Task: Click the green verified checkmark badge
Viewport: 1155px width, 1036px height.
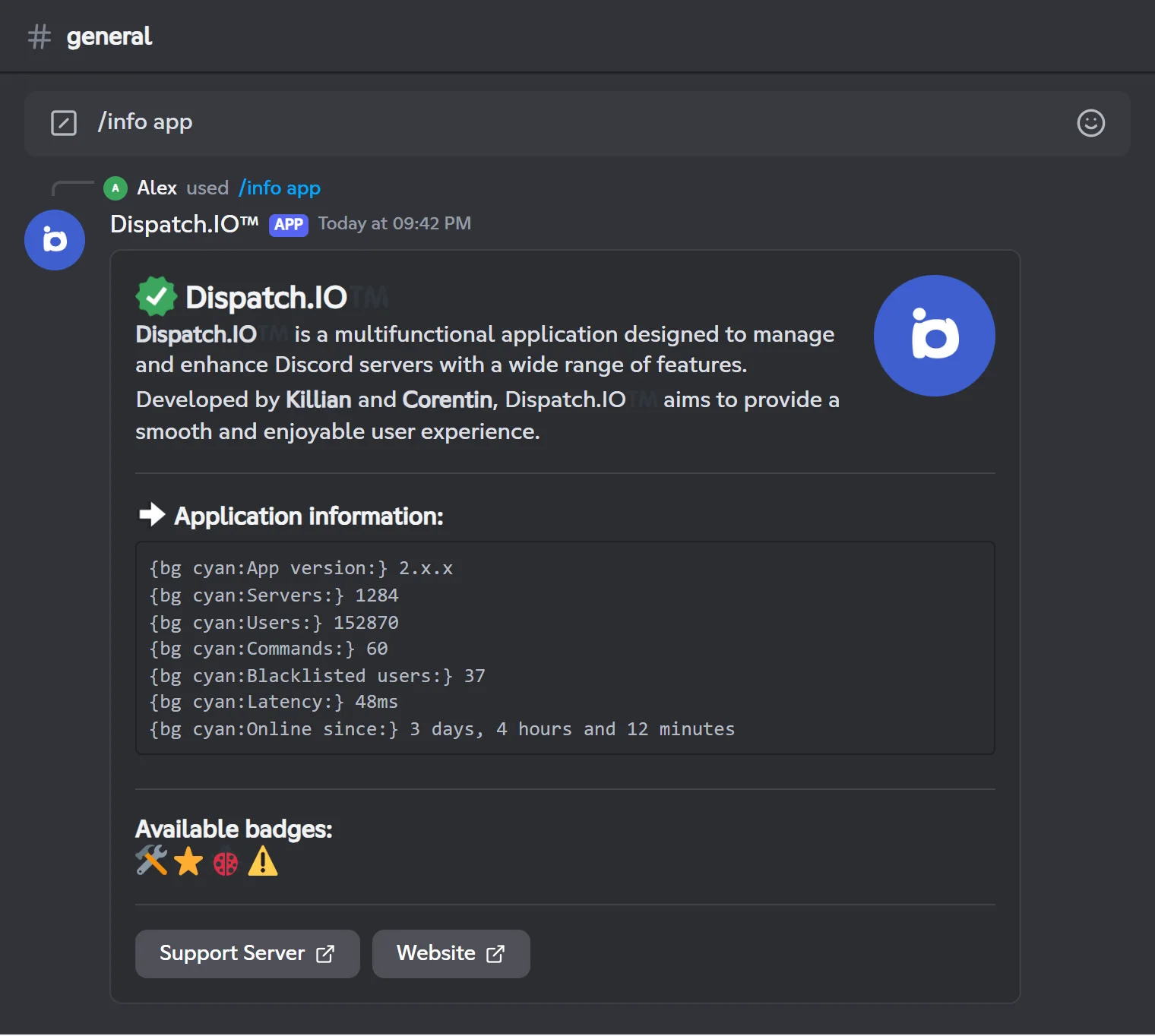Action: click(x=156, y=296)
